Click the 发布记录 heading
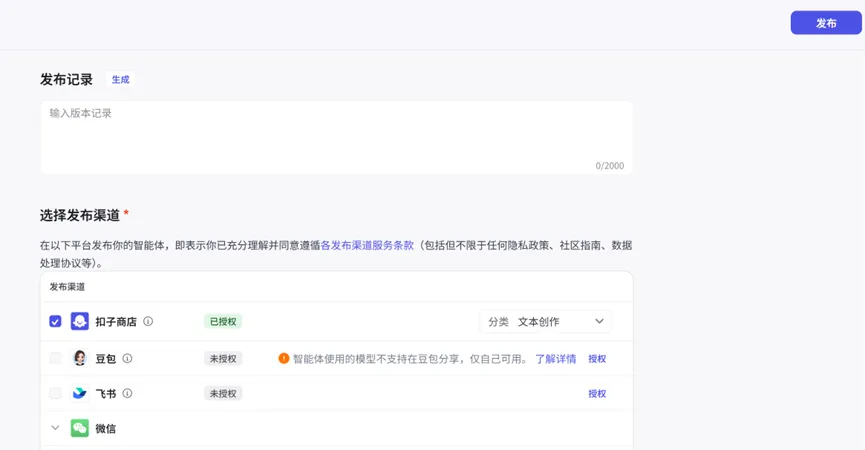865x450 pixels. point(66,79)
